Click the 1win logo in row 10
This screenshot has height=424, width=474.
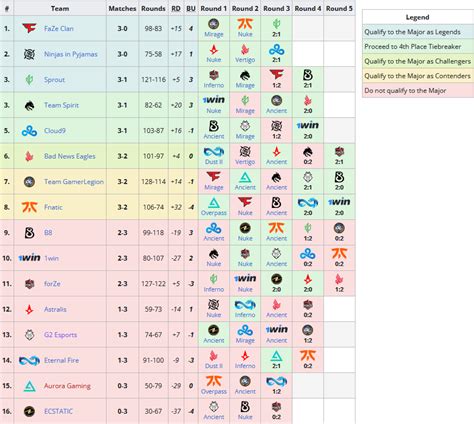[29, 258]
